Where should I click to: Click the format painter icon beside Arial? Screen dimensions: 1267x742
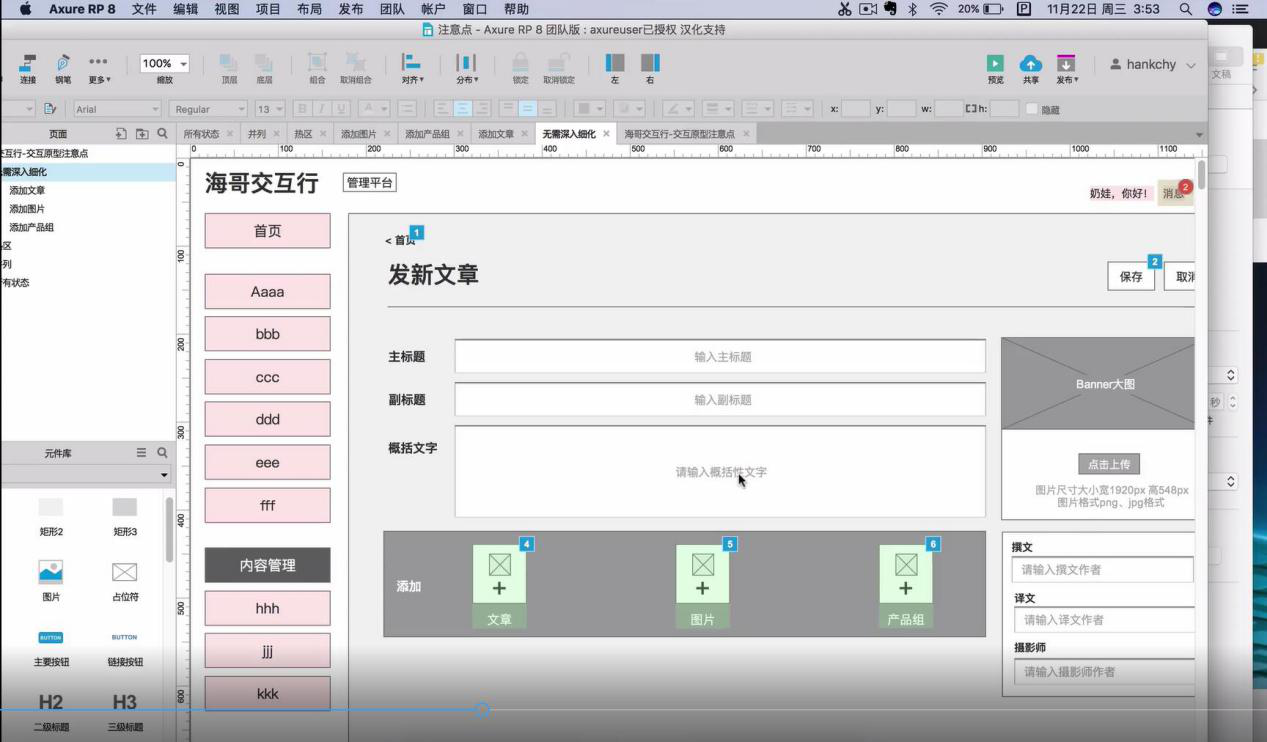[x=51, y=109]
